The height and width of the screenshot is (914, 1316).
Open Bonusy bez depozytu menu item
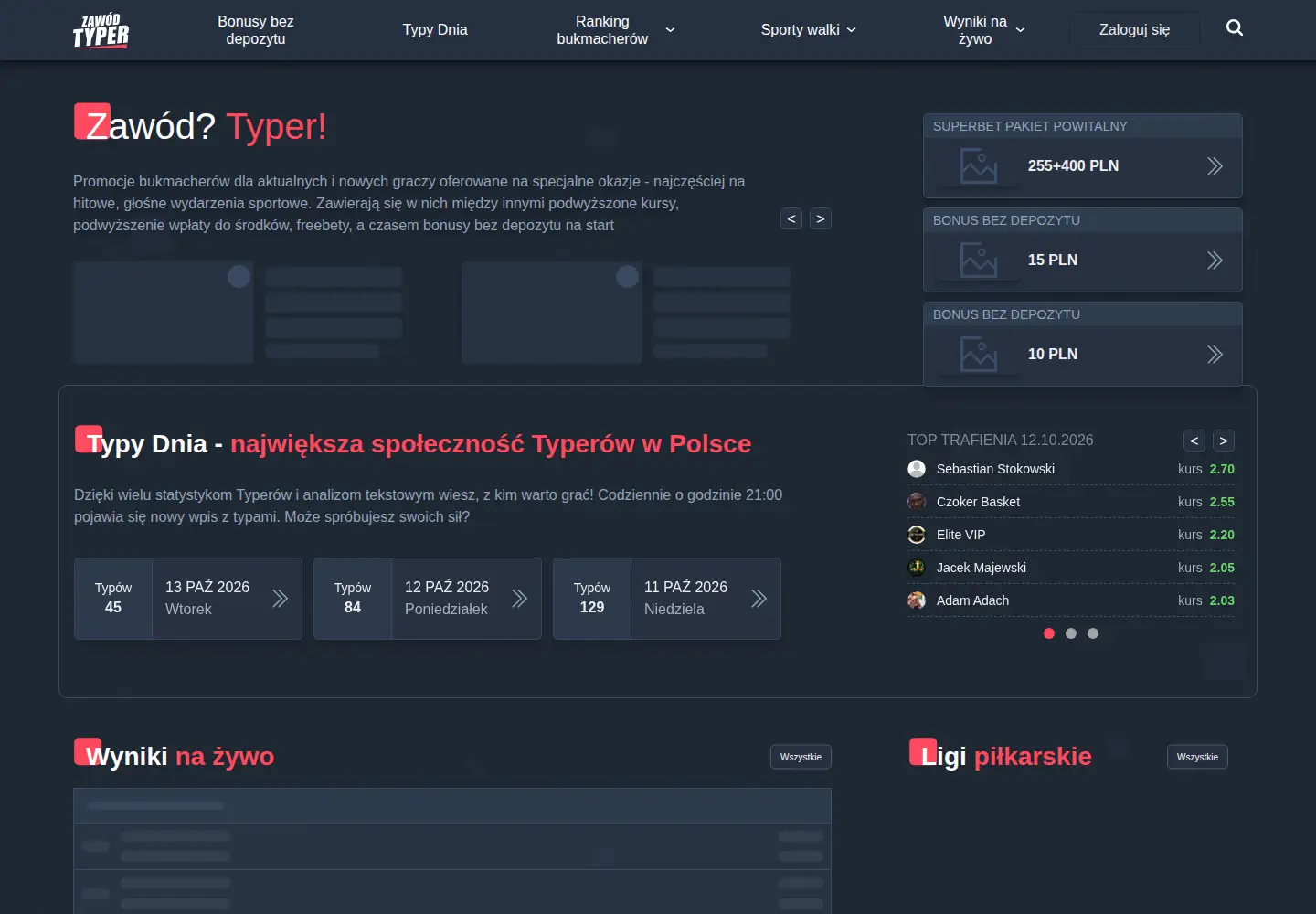(256, 30)
